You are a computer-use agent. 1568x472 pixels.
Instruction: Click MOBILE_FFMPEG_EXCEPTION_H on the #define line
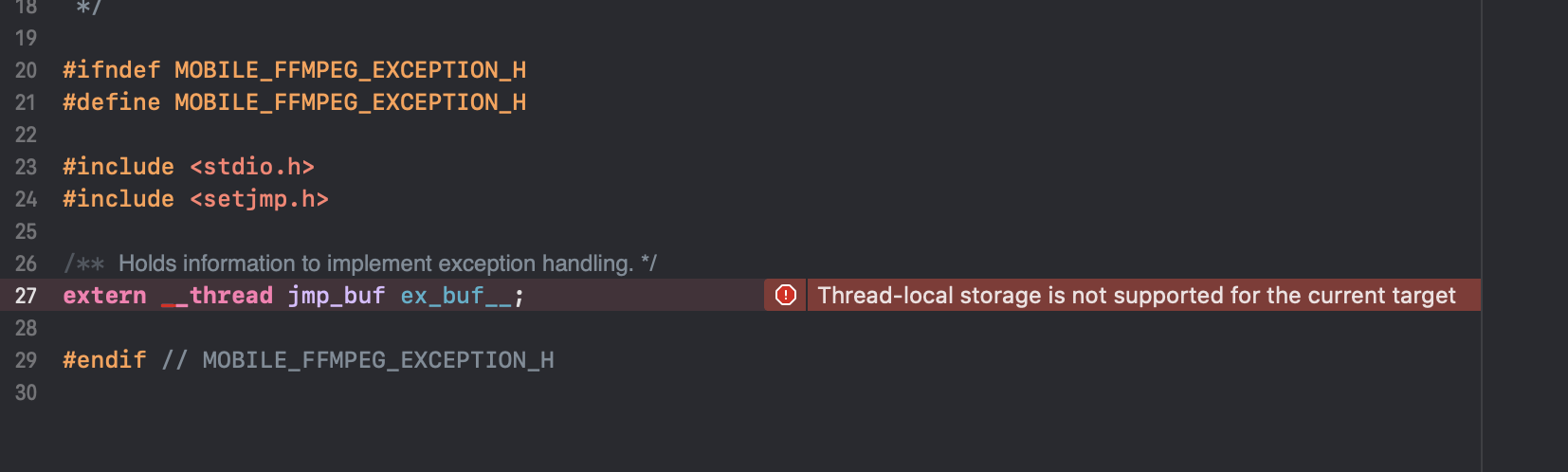[350, 102]
